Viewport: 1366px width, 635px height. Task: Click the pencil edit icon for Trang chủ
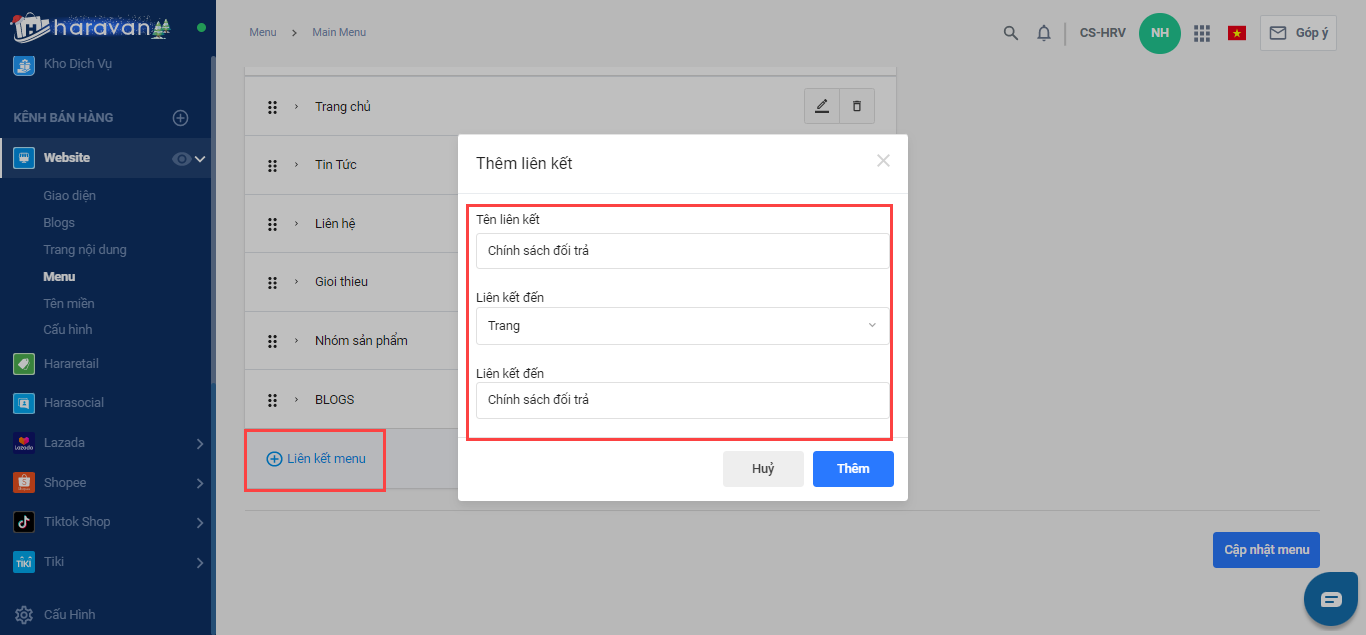point(822,106)
